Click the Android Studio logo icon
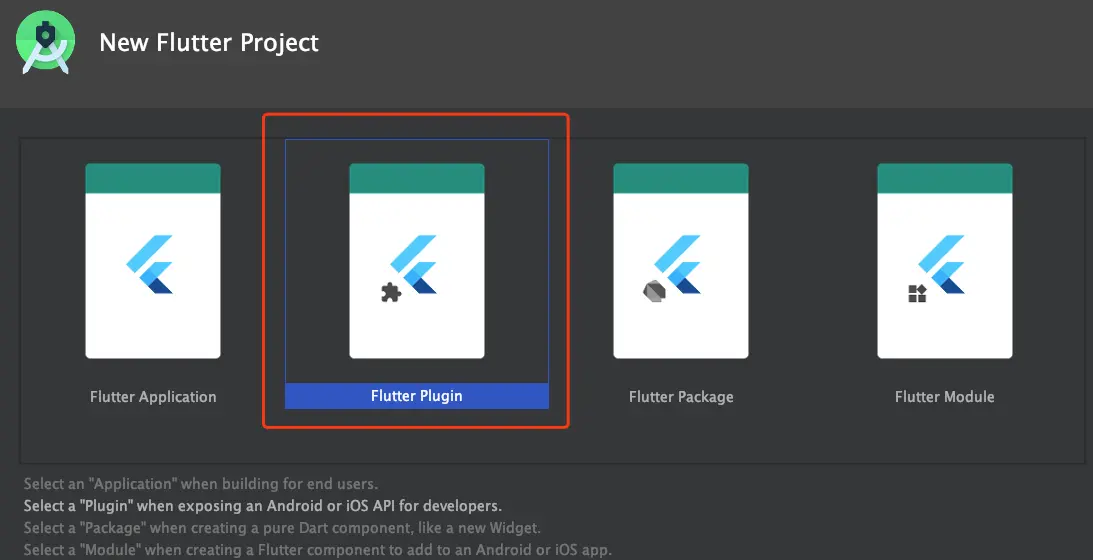 45,43
